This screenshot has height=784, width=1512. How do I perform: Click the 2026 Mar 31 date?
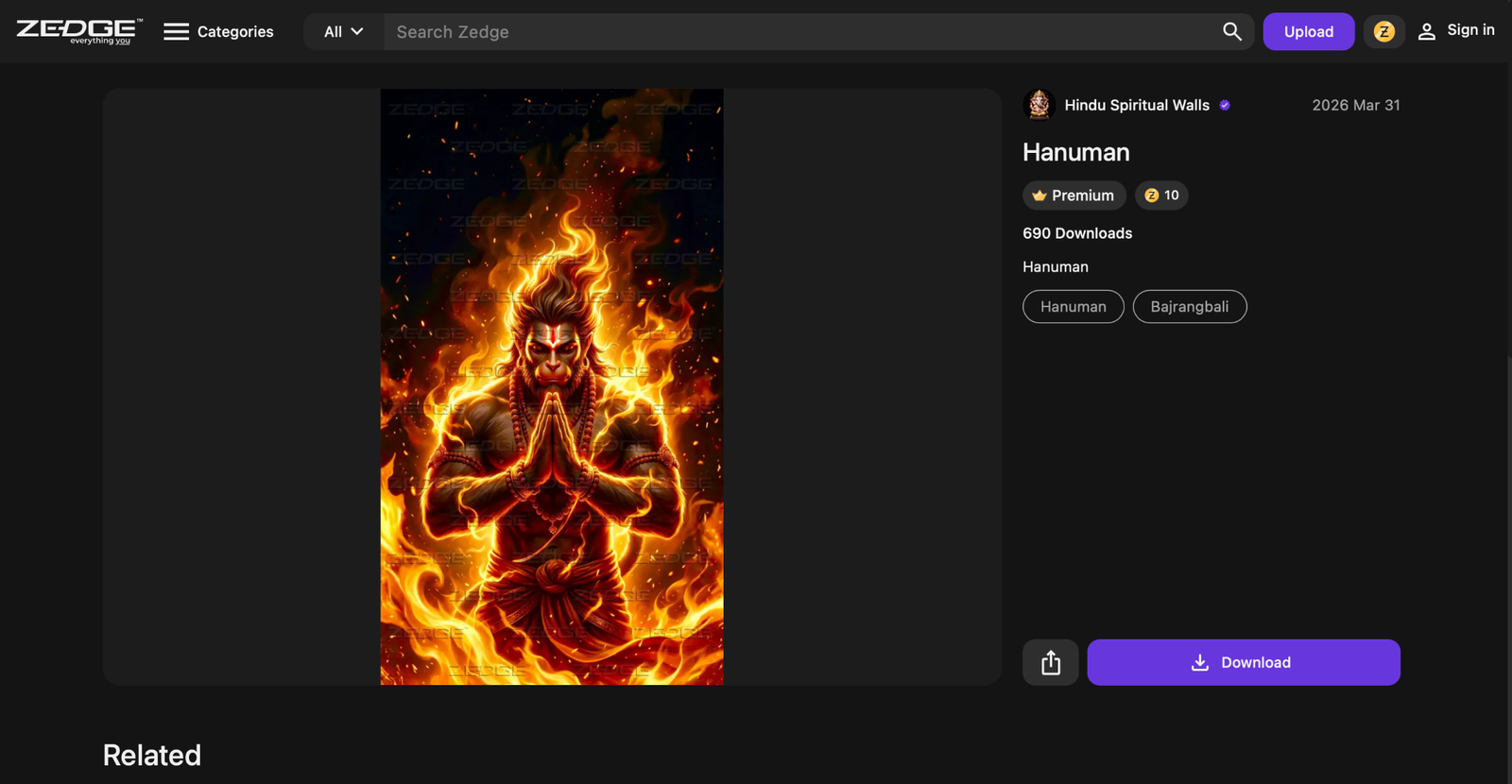point(1356,105)
